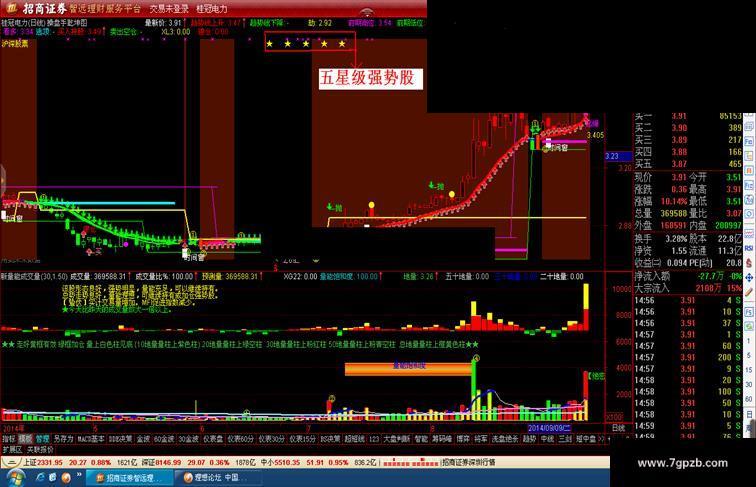Select the 仪表15分 template
Image resolution: width=756 pixels, height=487 pixels.
[x=302, y=439]
